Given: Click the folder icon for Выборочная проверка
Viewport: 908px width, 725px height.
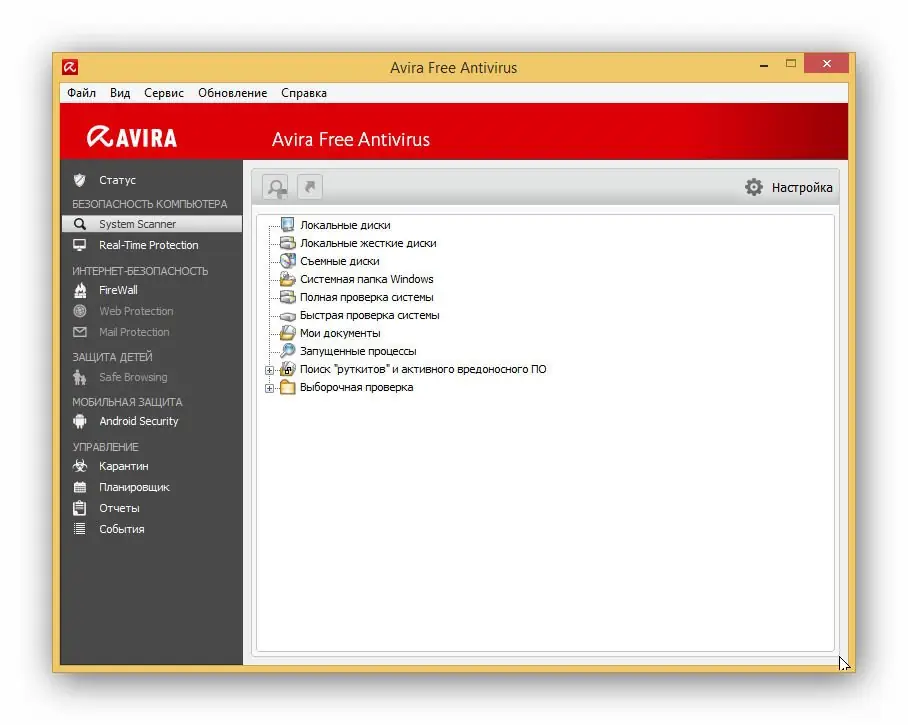Looking at the screenshot, I should tap(288, 387).
